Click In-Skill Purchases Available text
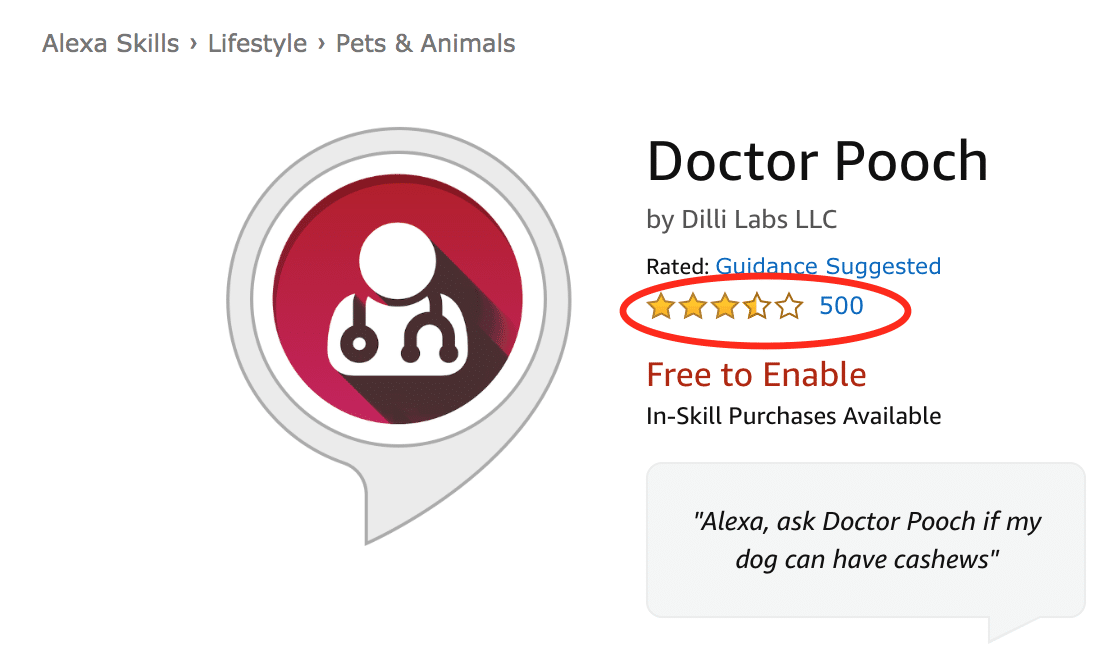This screenshot has height=656, width=1094. point(793,415)
